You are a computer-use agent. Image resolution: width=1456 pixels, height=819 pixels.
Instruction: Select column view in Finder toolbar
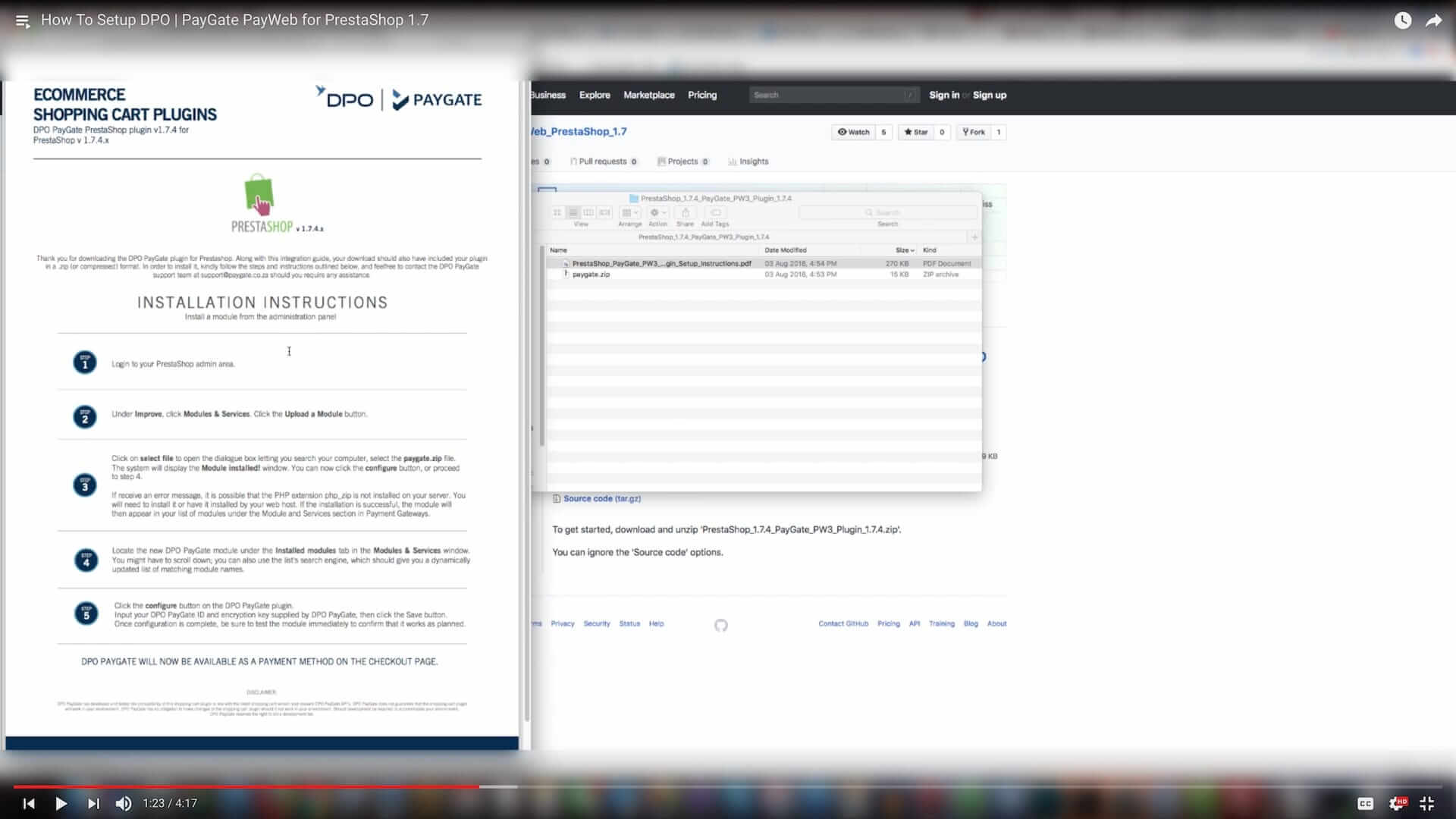point(588,213)
